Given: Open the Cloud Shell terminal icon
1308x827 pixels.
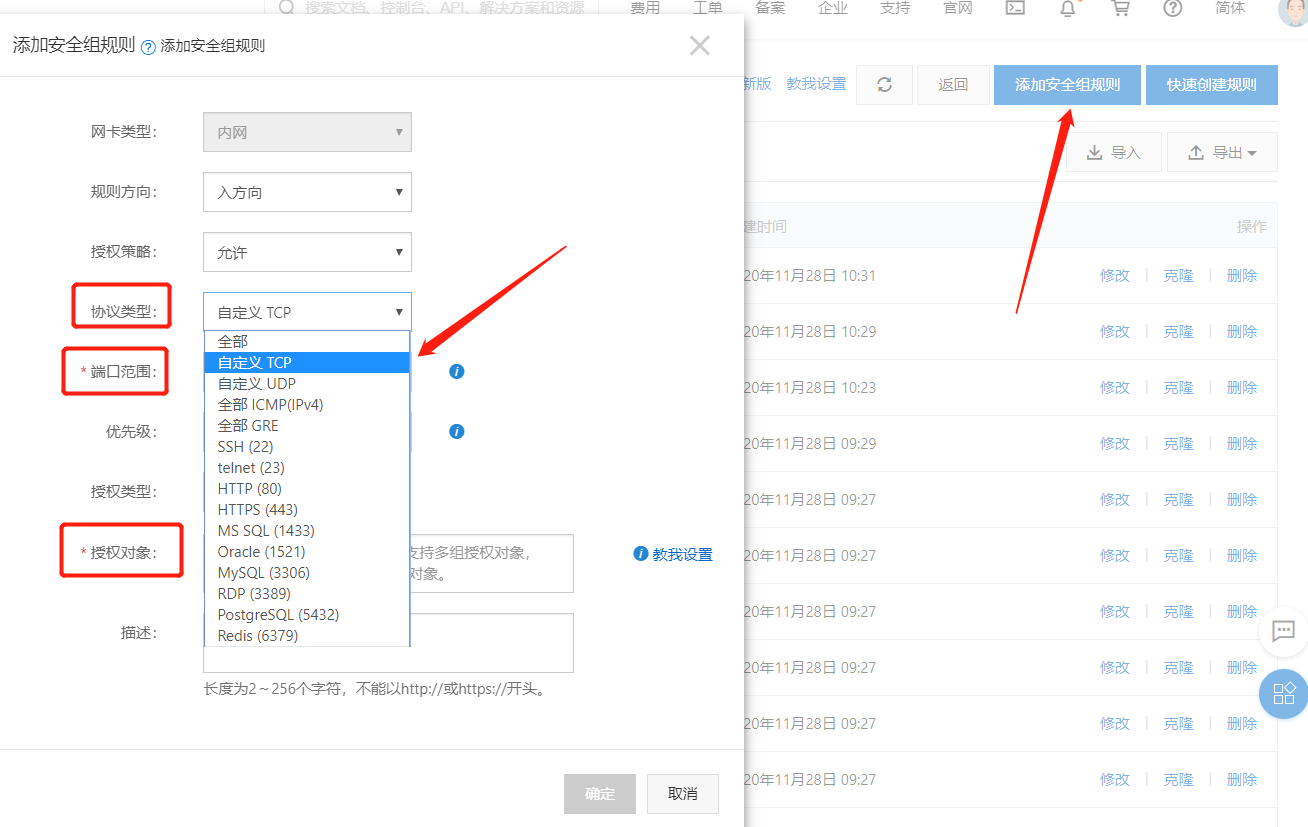Looking at the screenshot, I should (x=1015, y=8).
